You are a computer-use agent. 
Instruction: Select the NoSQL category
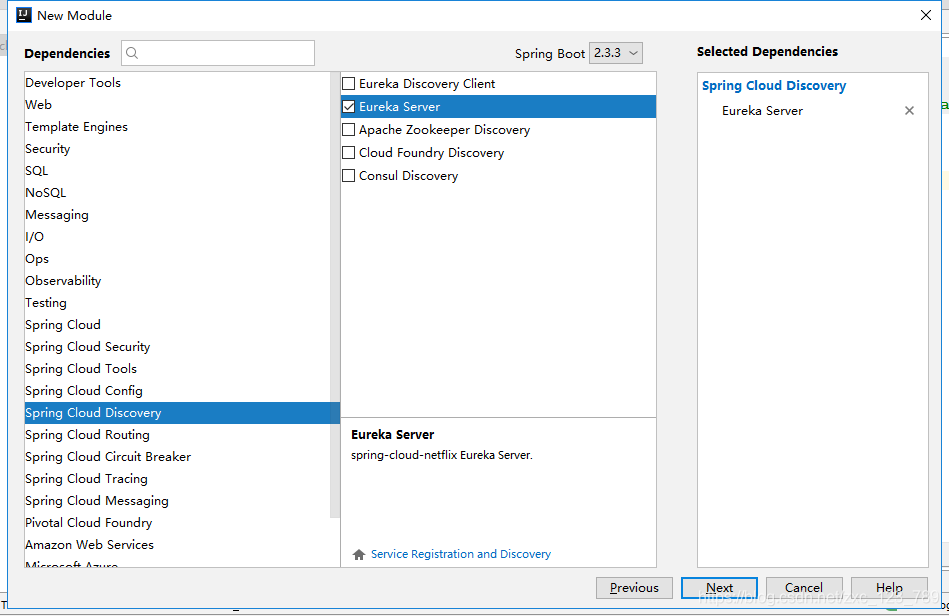click(178, 193)
